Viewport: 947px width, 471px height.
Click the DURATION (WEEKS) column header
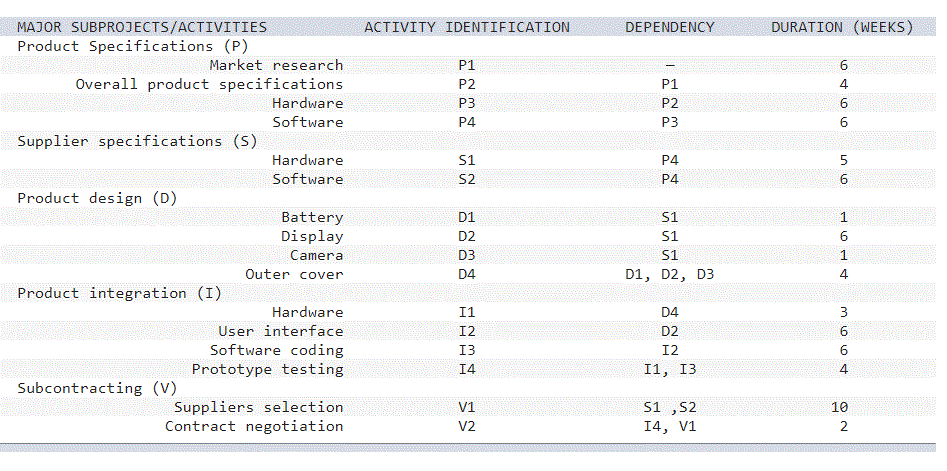[843, 27]
